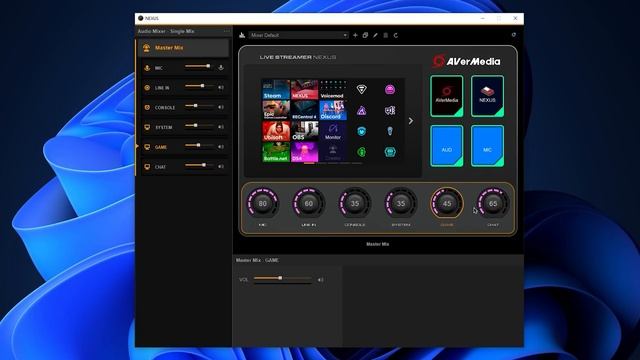The height and width of the screenshot is (360, 640).
Task: Select the Master Mix entry in sidebar
Action: [183, 48]
